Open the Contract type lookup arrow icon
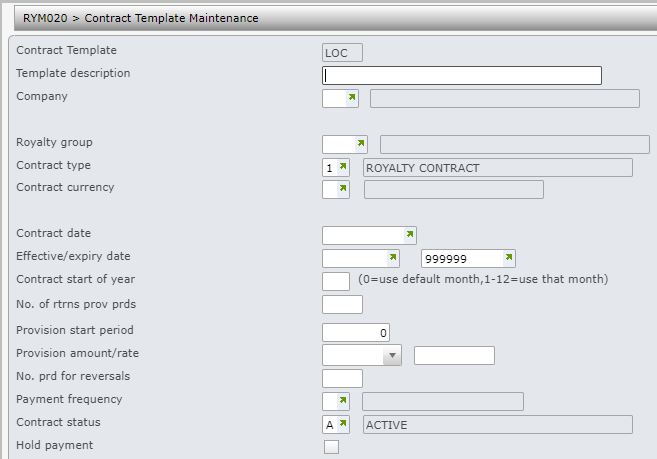 click(x=343, y=166)
